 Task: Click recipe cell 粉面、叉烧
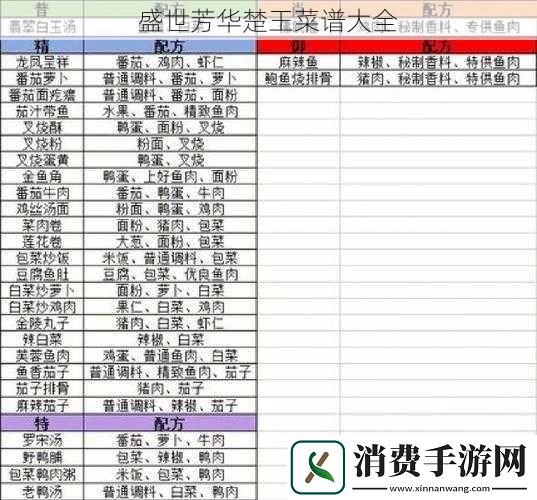pos(170,144)
